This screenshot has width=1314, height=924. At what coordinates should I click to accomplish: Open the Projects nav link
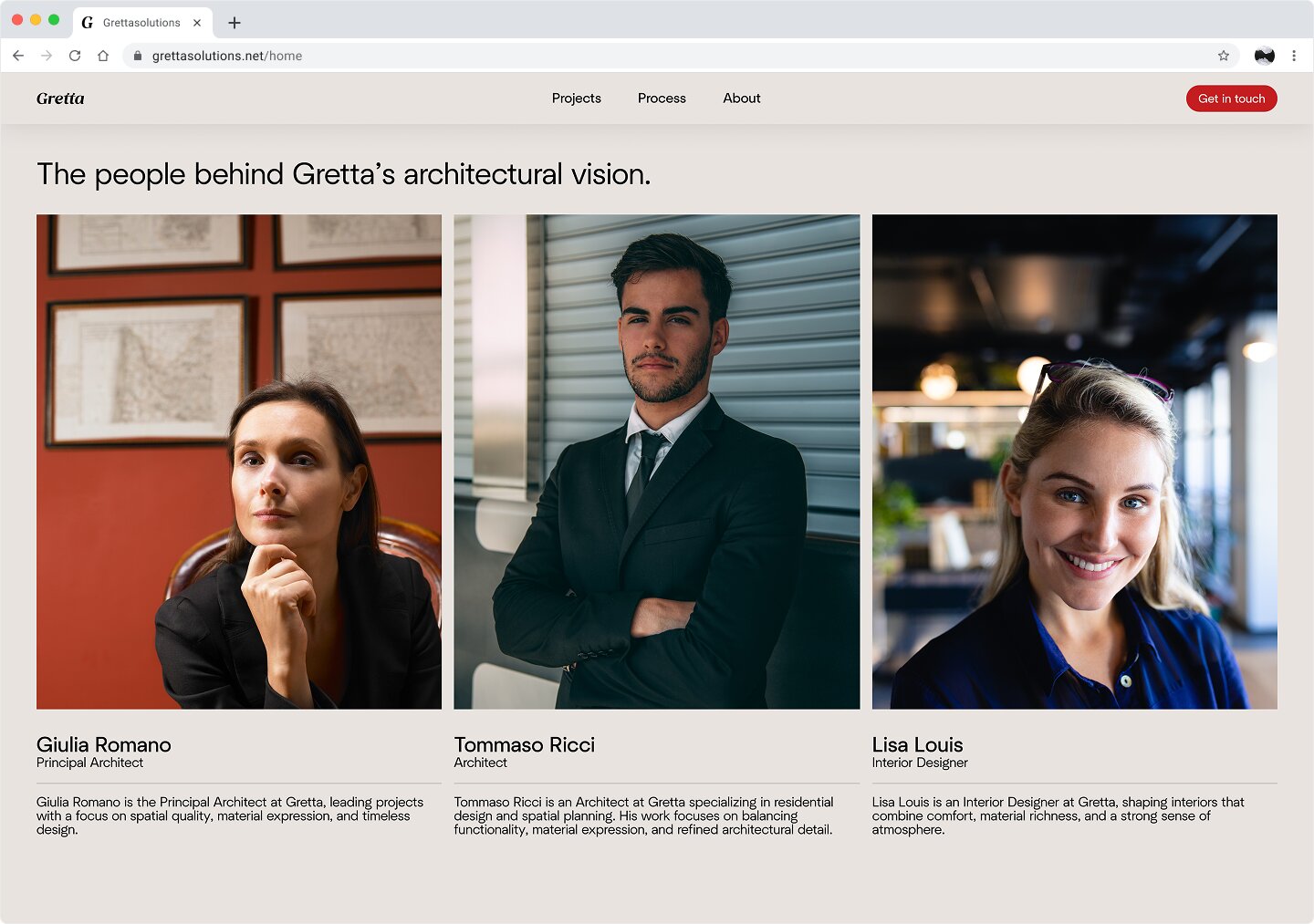click(576, 99)
